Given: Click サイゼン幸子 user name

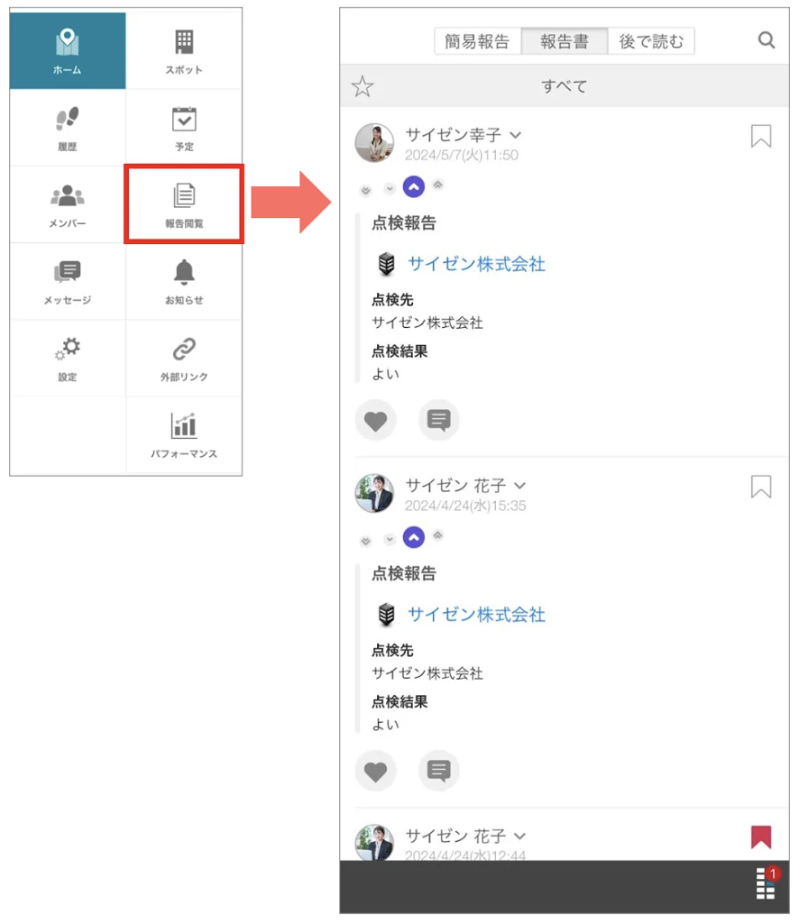Looking at the screenshot, I should coord(453,135).
